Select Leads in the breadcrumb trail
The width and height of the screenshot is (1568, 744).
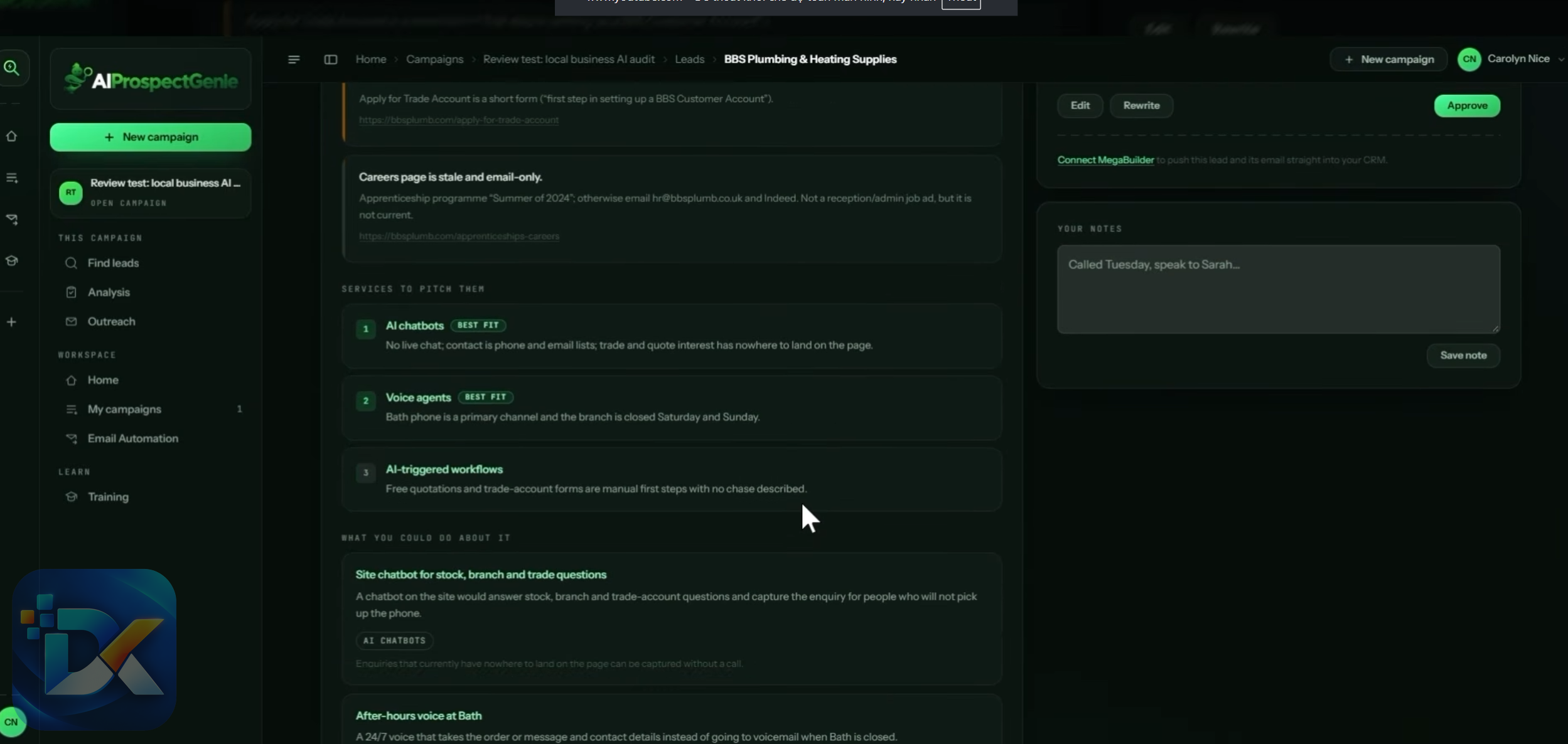pos(689,59)
